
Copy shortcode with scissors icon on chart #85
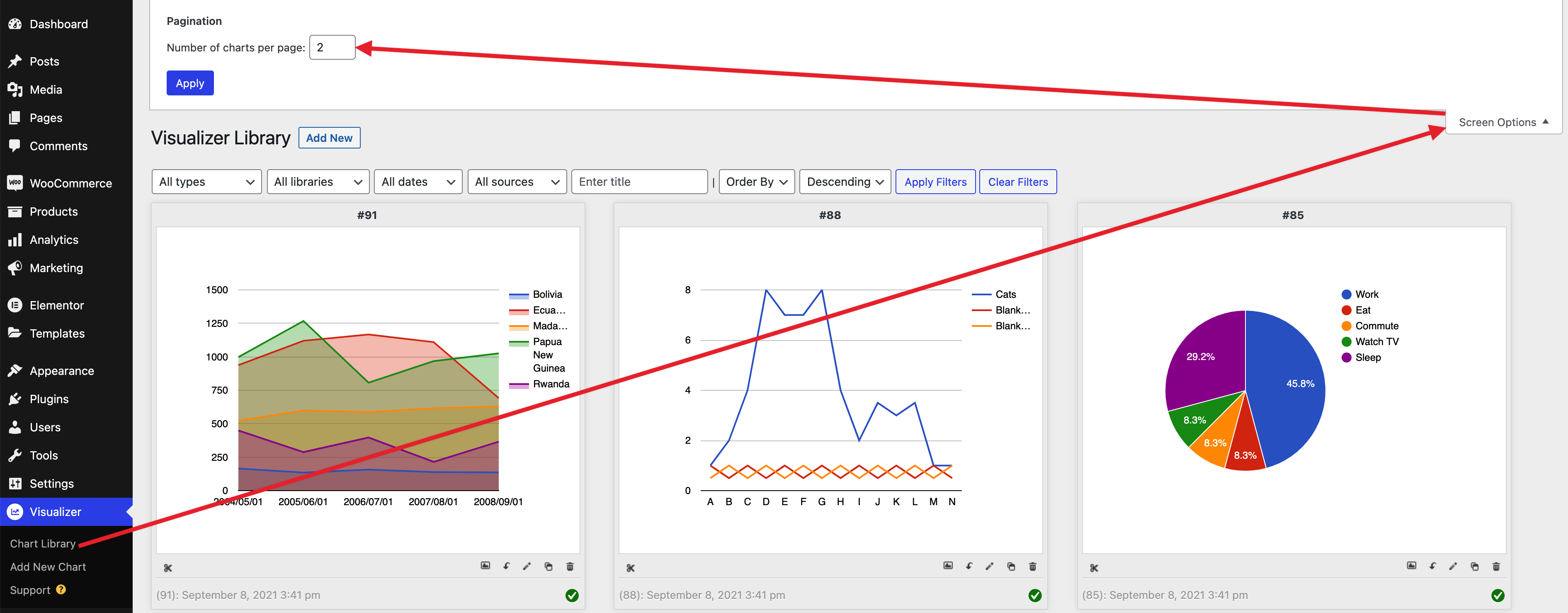click(1094, 568)
